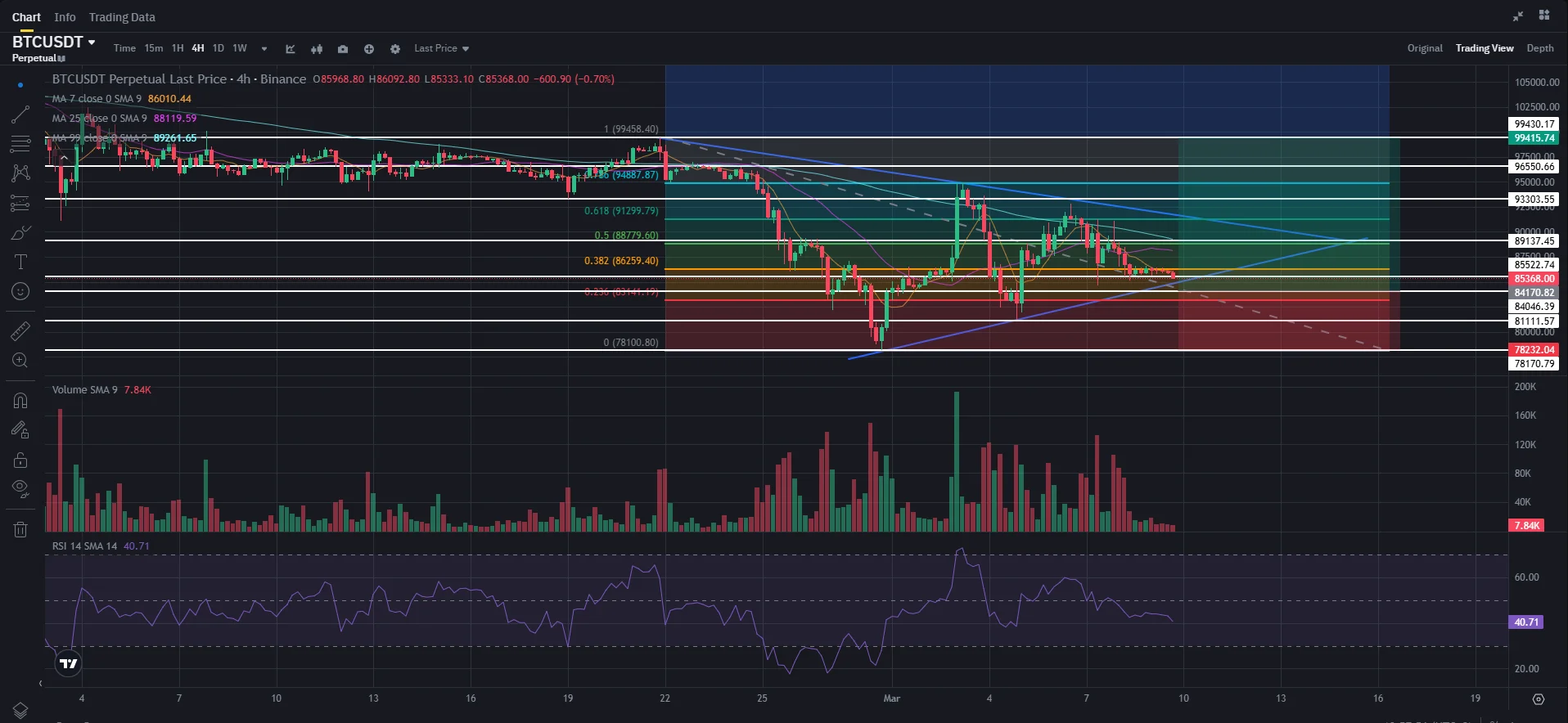Toggle magnet snap mode
The image size is (1568, 723).
point(20,401)
